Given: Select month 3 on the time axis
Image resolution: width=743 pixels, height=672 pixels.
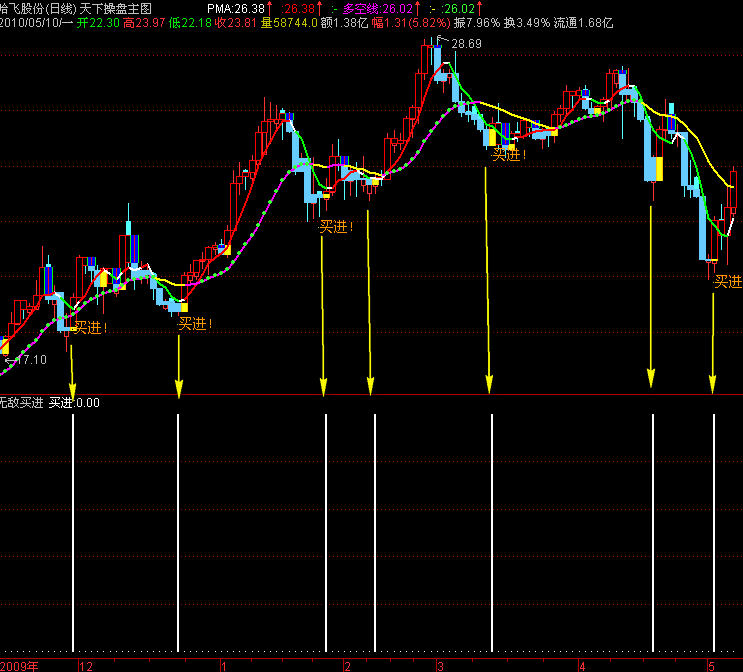Looking at the screenshot, I should click(x=440, y=666).
